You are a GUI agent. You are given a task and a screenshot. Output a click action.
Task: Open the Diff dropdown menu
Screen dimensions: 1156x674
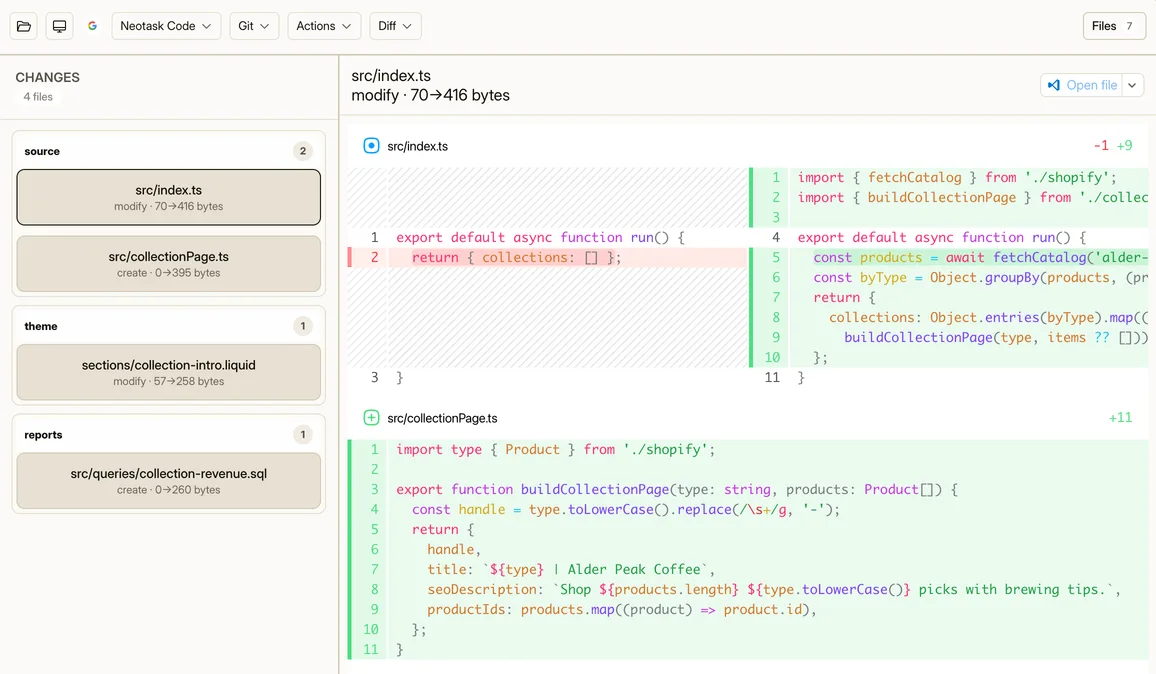tap(395, 26)
